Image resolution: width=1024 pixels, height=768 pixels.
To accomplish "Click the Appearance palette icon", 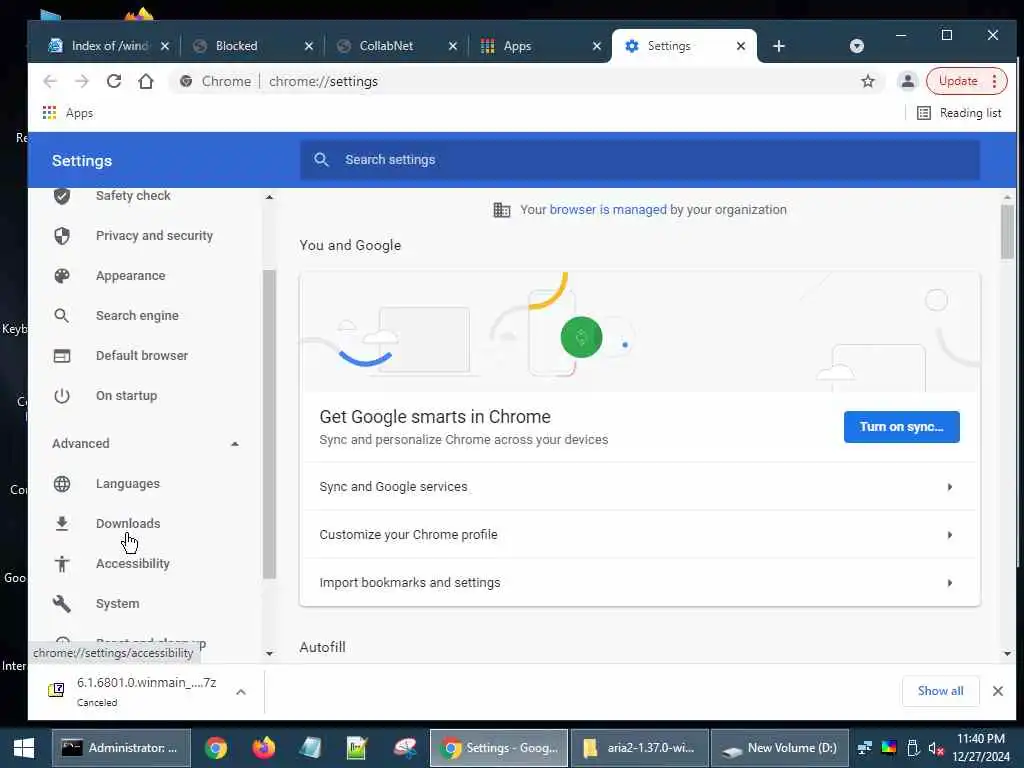I will coord(62,276).
